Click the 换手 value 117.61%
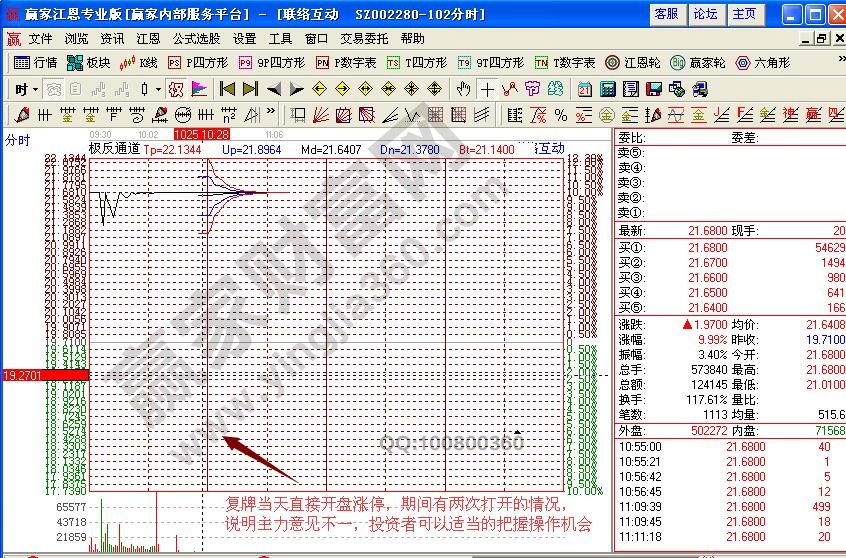 [706, 400]
